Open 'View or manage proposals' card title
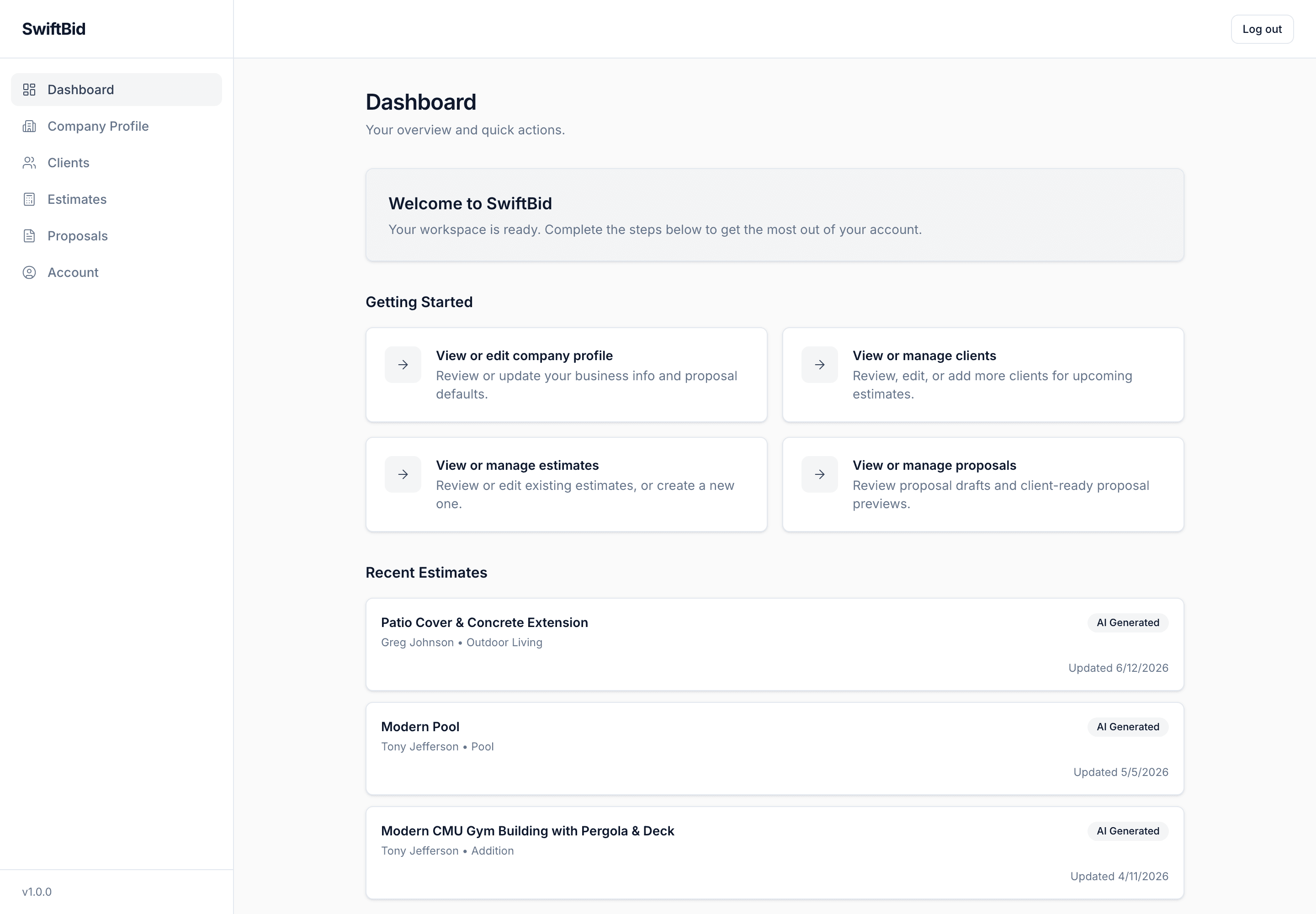 [934, 466]
